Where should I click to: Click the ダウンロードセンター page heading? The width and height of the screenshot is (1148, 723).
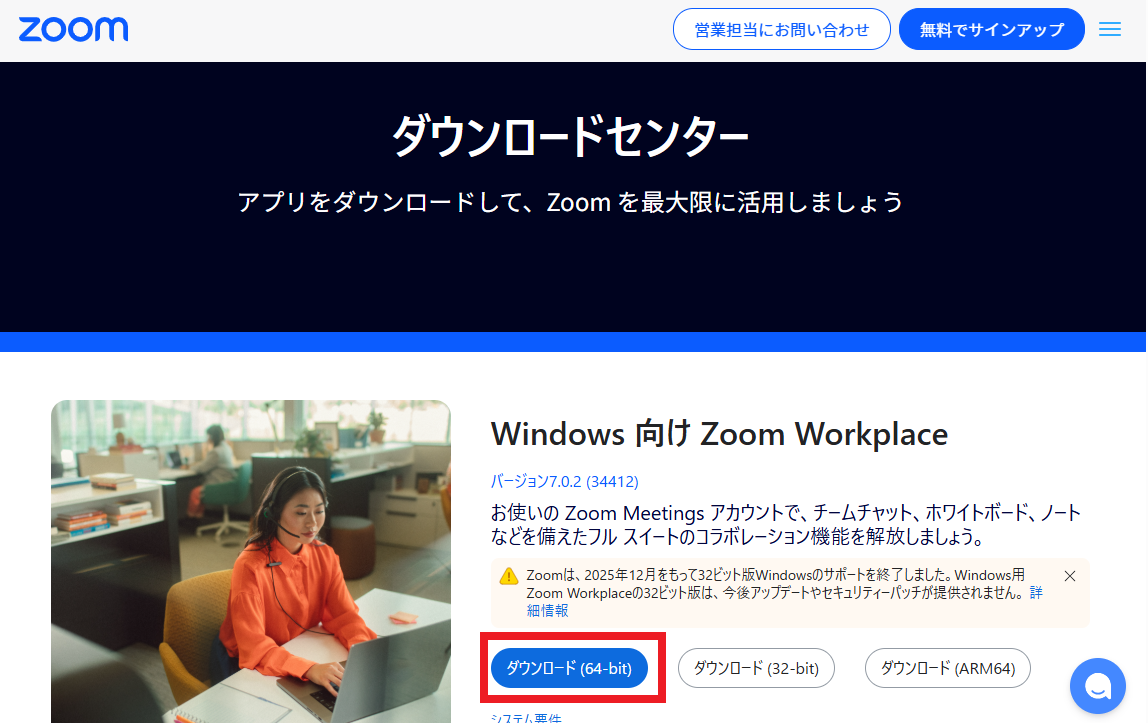click(570, 137)
